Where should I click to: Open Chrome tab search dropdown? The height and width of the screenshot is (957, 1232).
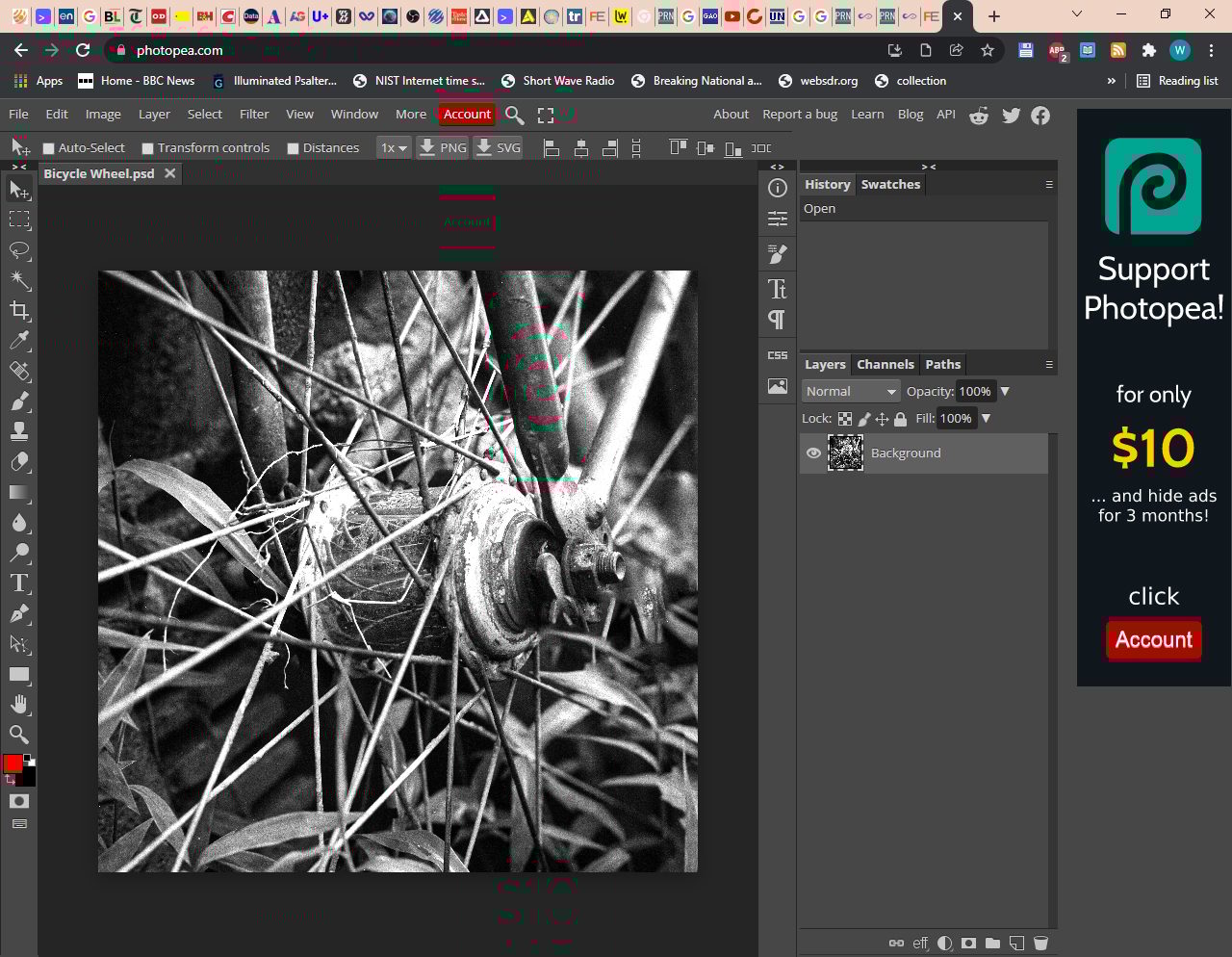(1077, 14)
